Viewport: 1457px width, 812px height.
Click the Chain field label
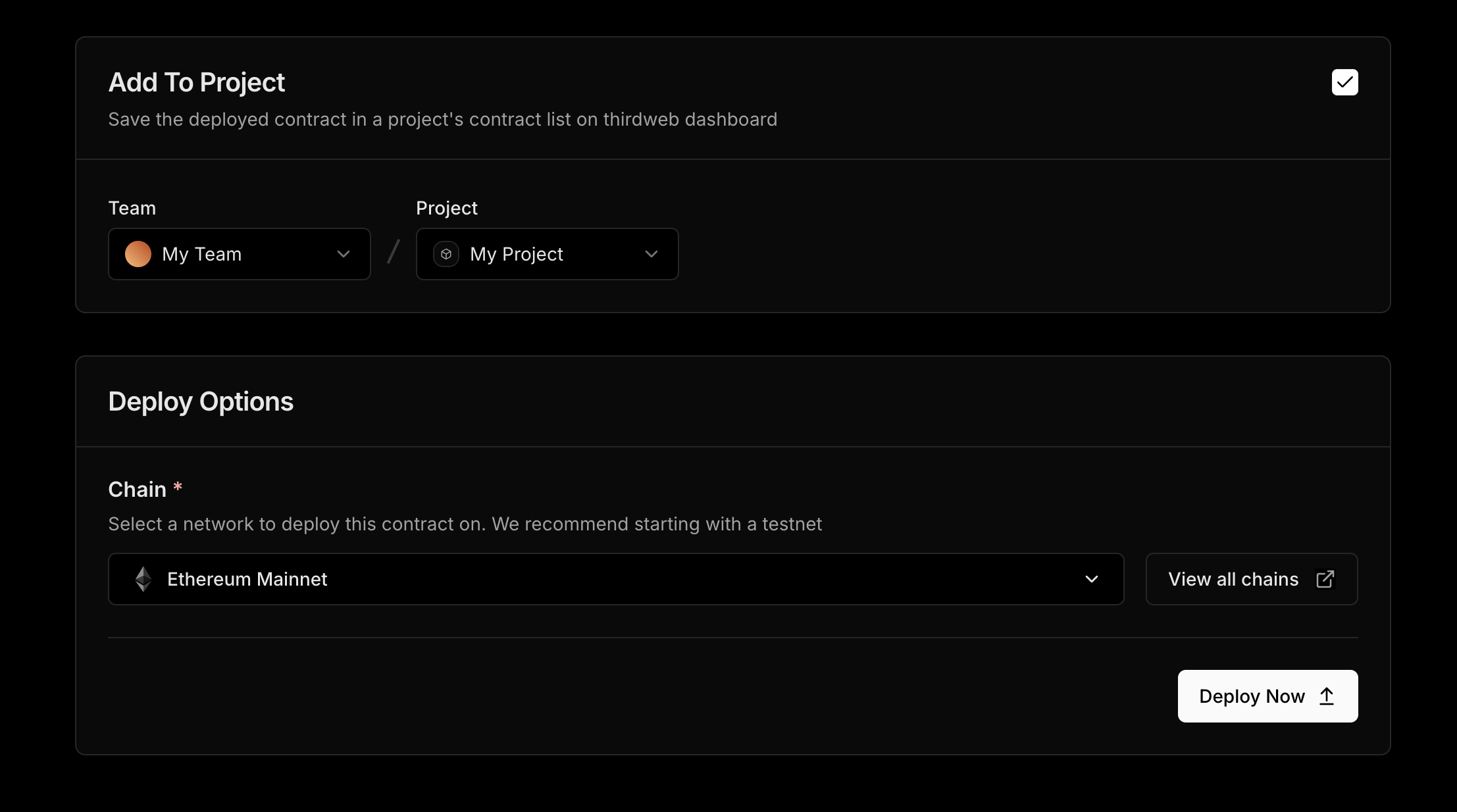pos(137,490)
